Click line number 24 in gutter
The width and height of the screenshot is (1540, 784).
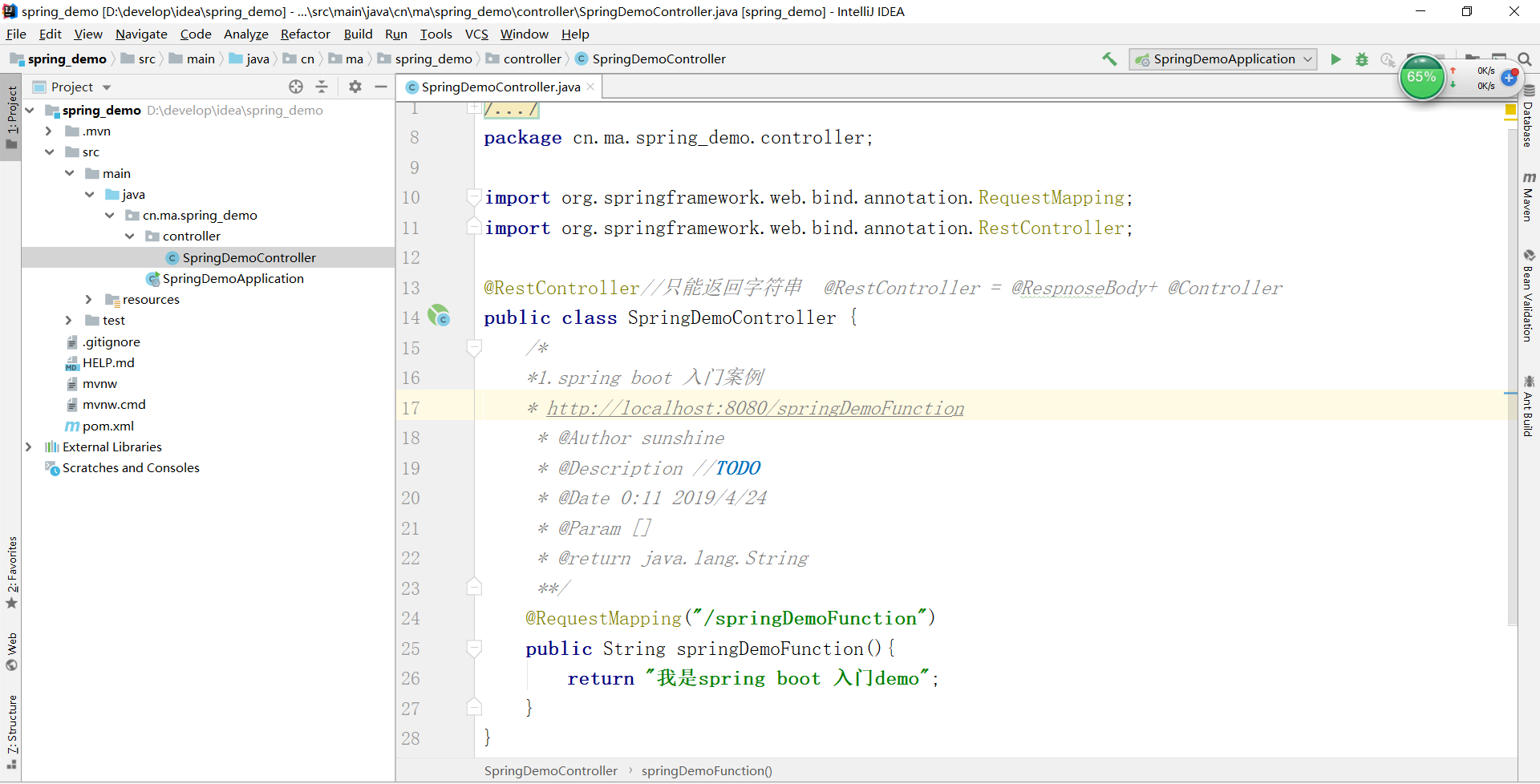click(411, 618)
